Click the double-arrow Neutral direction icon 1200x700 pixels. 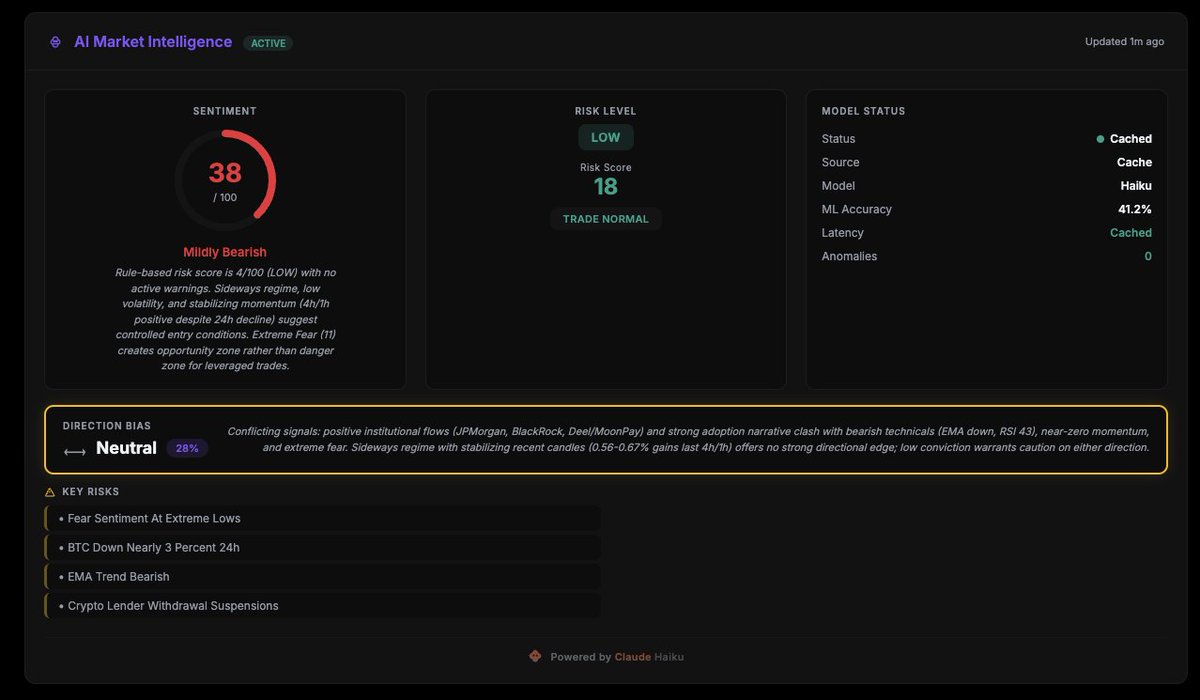point(75,451)
